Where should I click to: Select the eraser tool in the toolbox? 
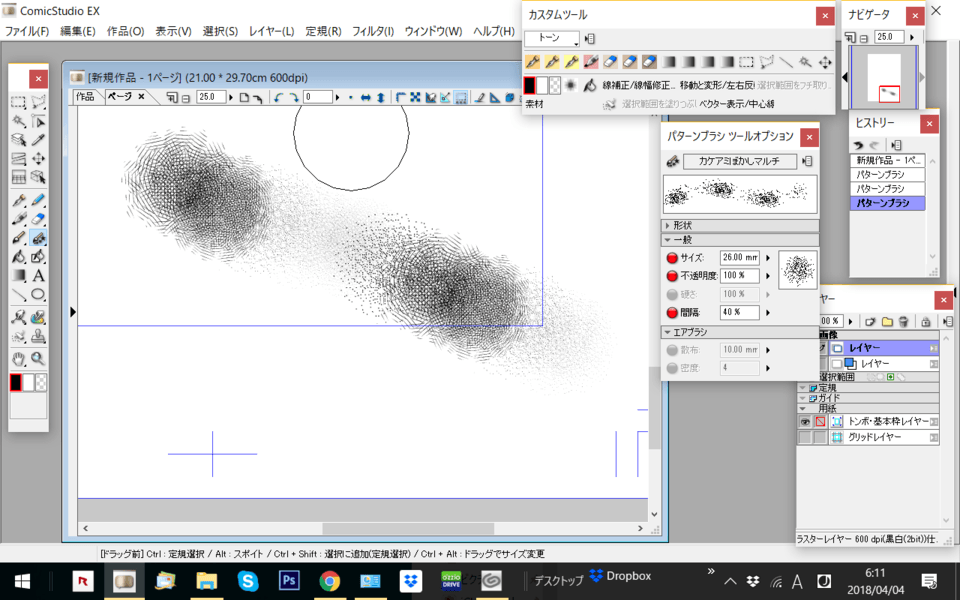[38, 219]
